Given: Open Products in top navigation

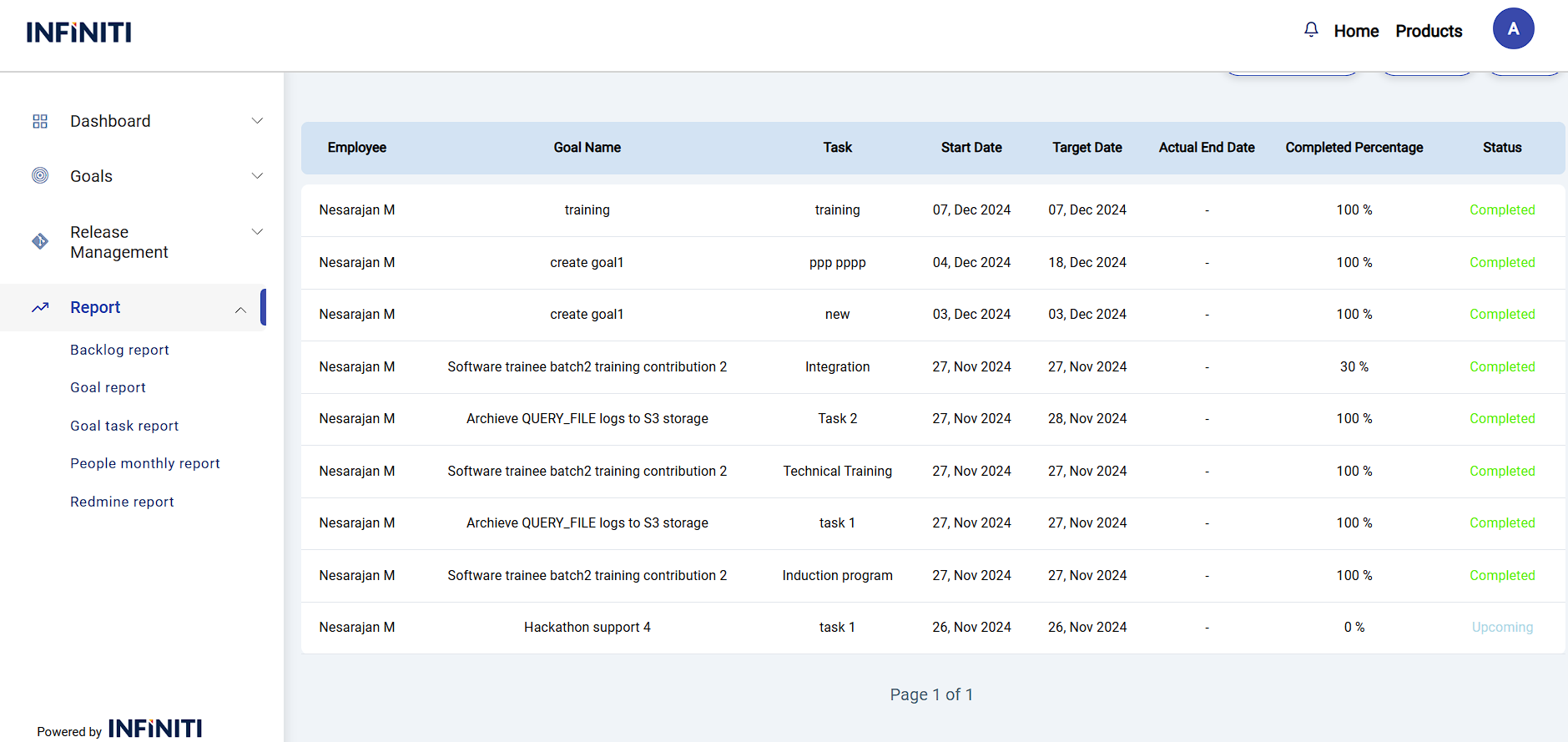Looking at the screenshot, I should pyautogui.click(x=1429, y=31).
